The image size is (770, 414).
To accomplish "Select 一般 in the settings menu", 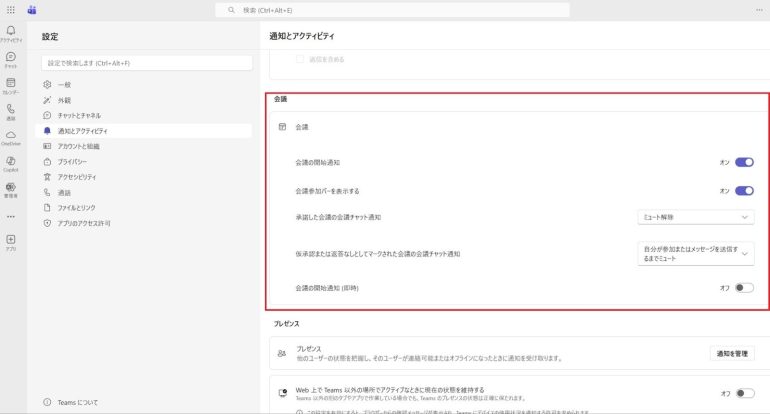I will click(x=64, y=85).
